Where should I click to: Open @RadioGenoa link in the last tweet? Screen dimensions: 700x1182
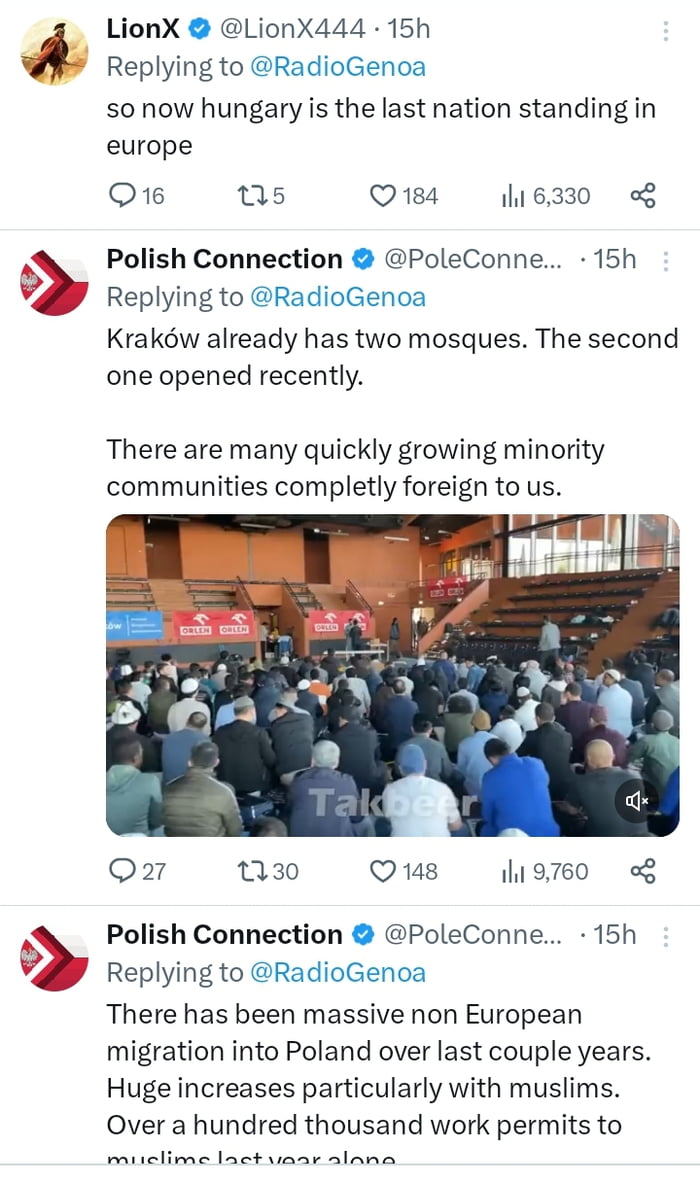(337, 971)
